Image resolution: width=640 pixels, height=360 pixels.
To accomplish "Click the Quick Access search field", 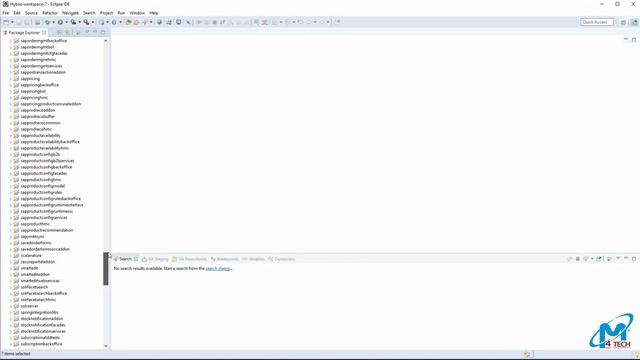I will pyautogui.click(x=597, y=22).
